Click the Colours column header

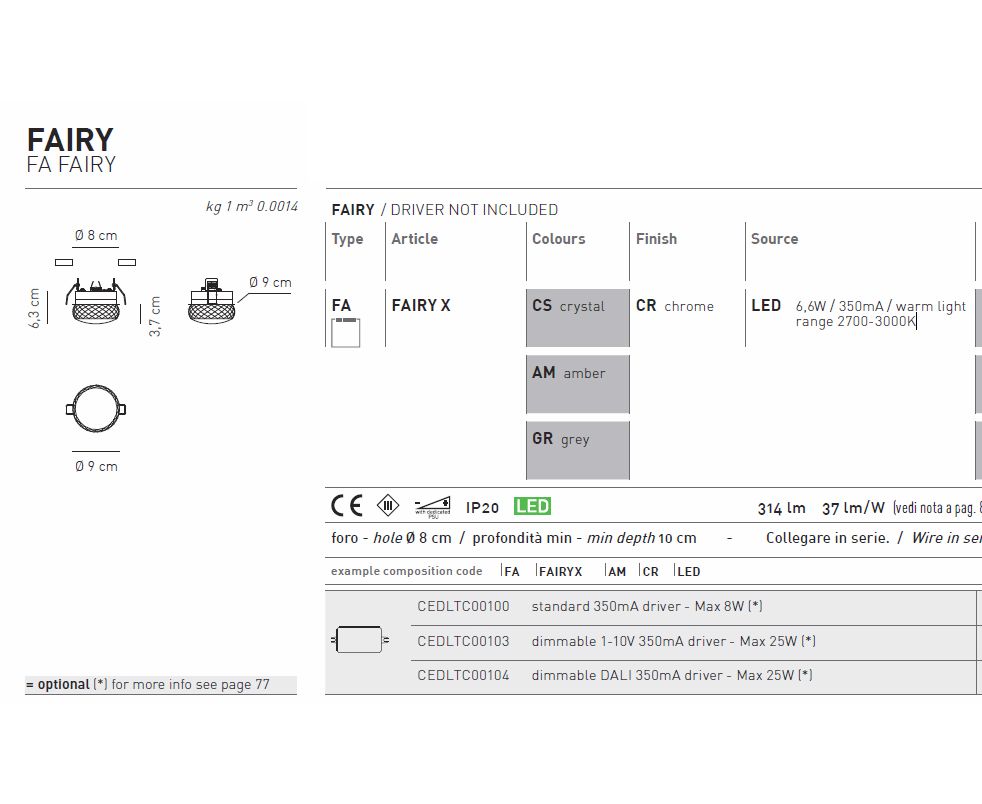(x=558, y=239)
